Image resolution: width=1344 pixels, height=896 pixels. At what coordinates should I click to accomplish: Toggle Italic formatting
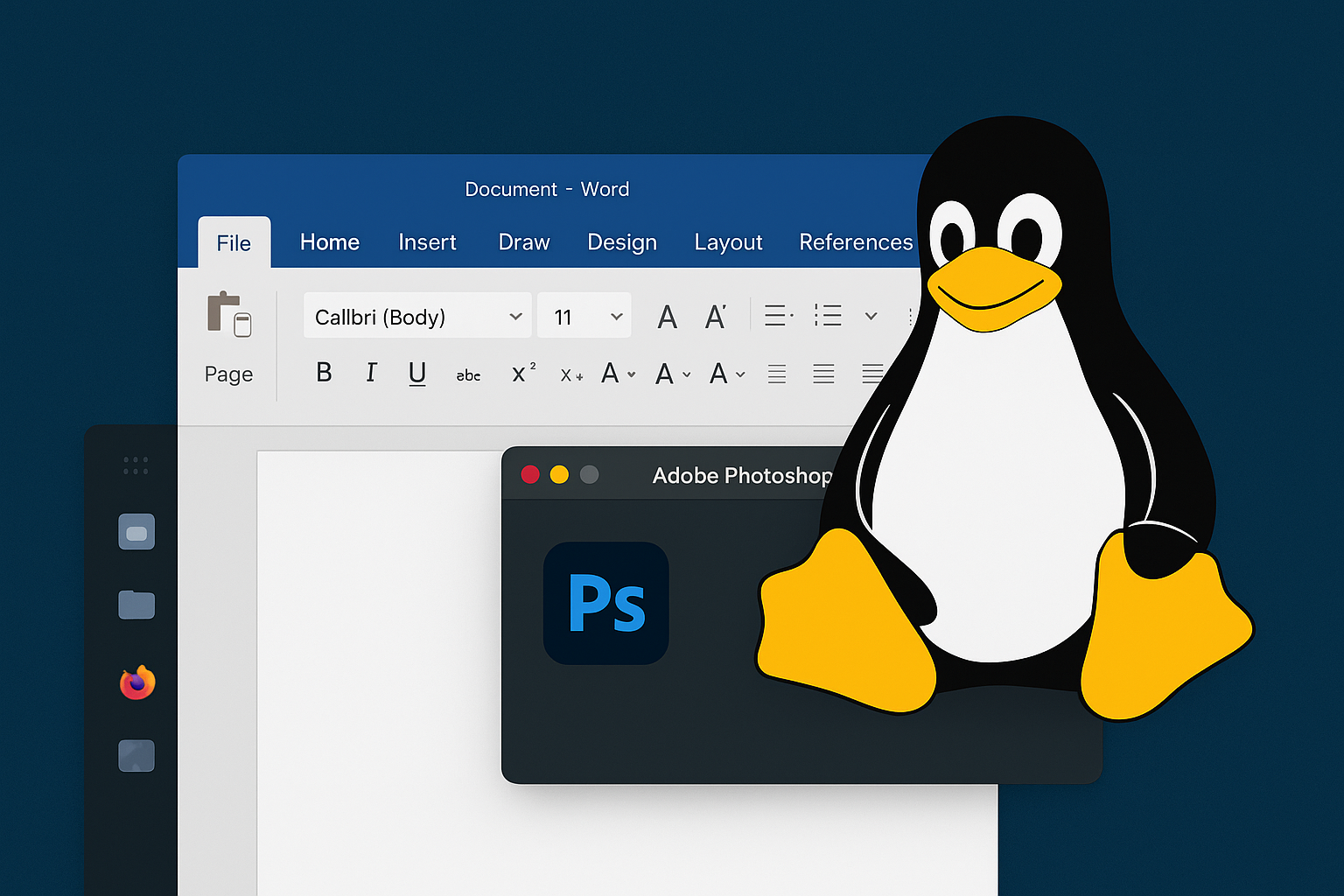(371, 373)
